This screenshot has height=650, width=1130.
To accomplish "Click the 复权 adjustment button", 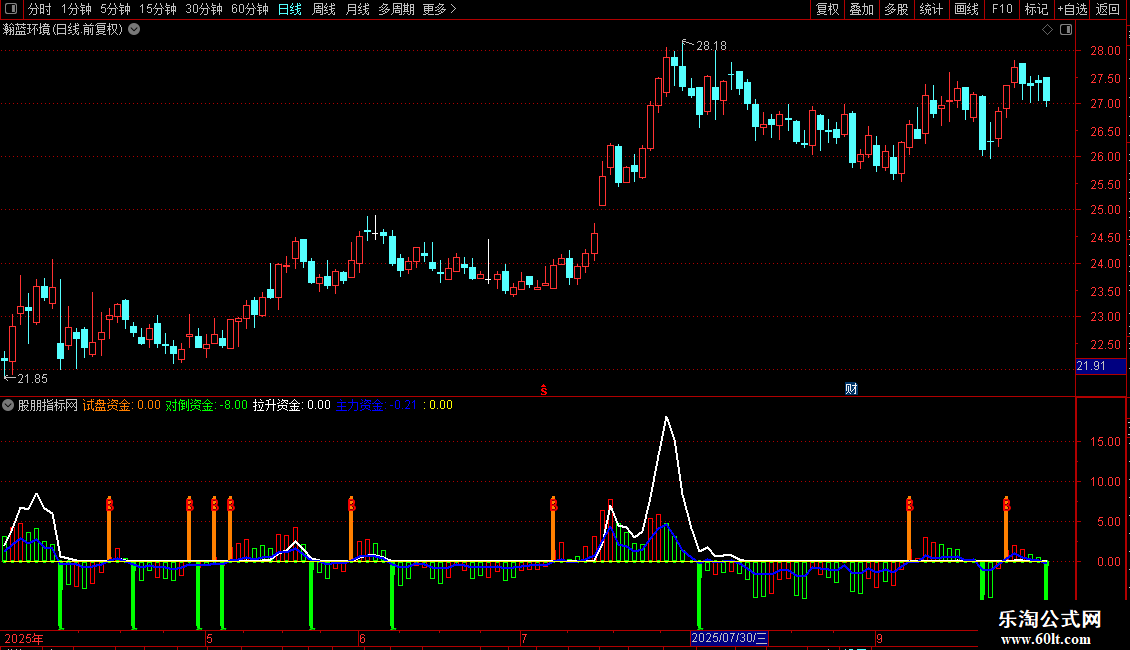I will pyautogui.click(x=827, y=9).
